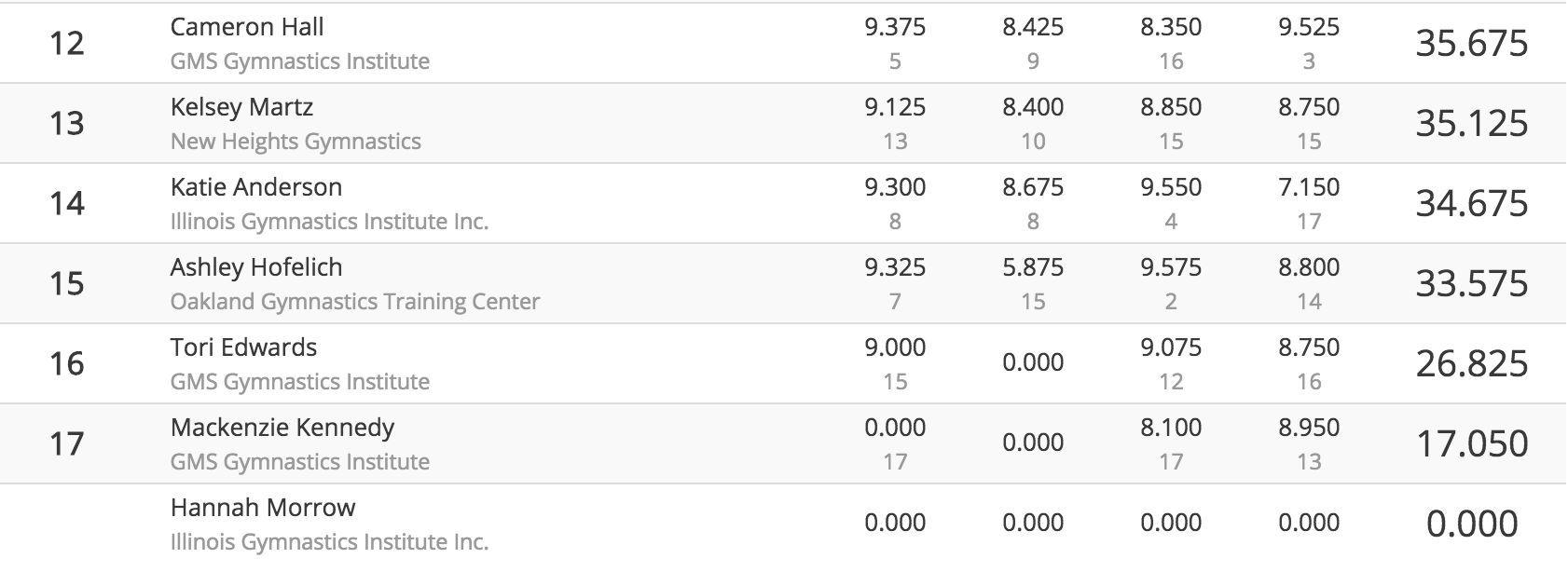
Task: Select Mackenzie Kennedy's 8.950 score
Action: [1309, 428]
